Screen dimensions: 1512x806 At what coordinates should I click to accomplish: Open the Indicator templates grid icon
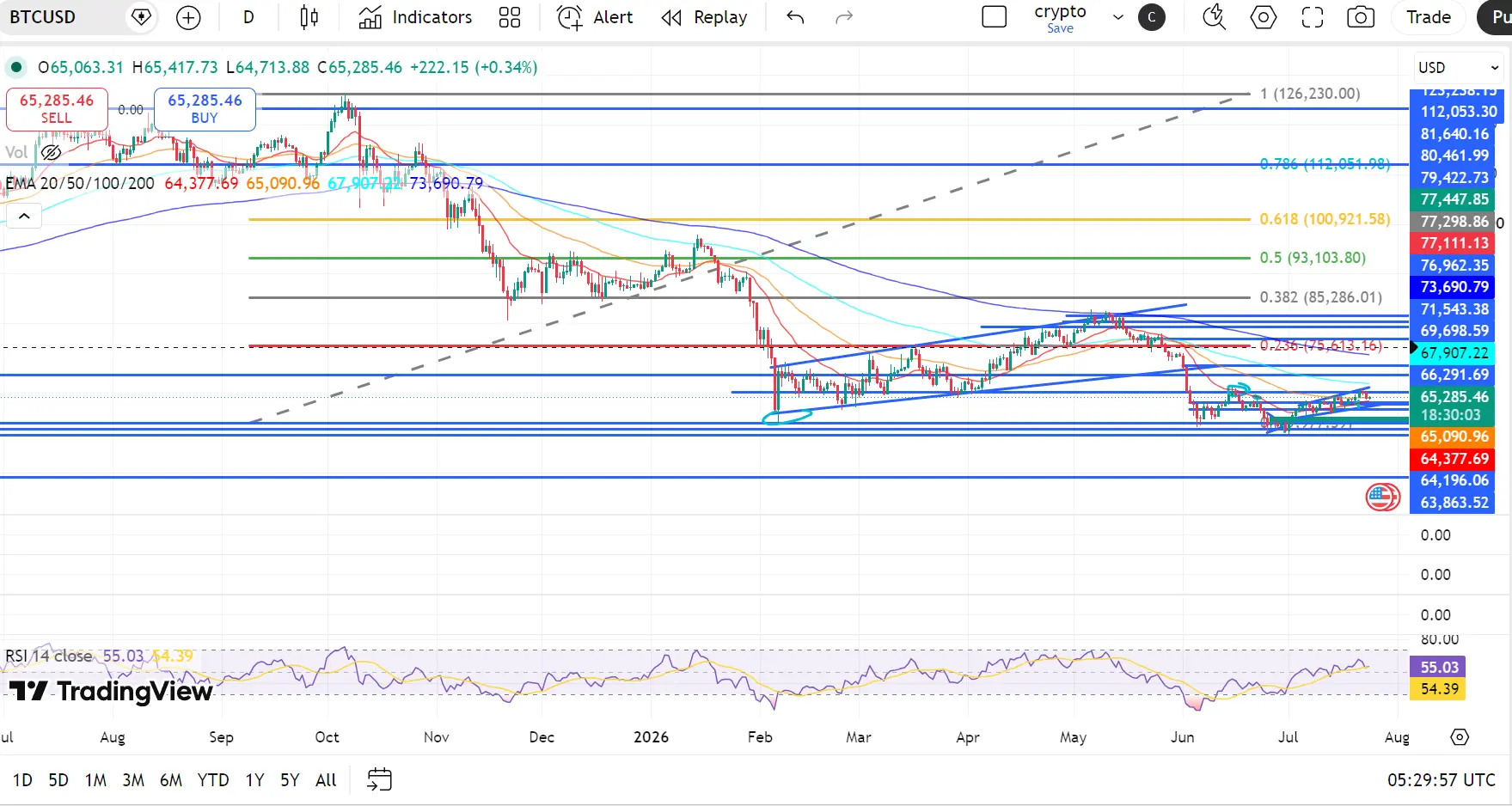pos(510,17)
